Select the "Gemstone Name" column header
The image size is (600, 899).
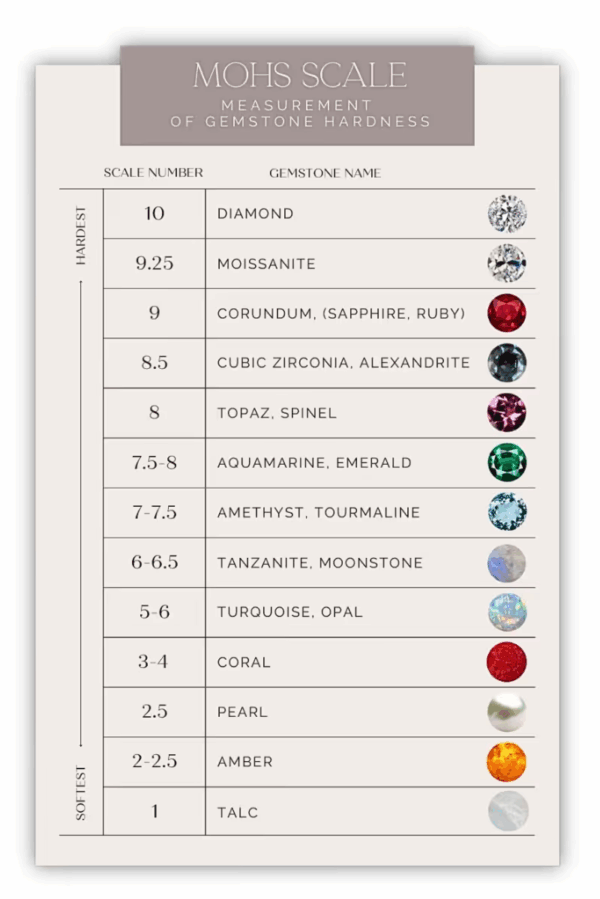pos(325,173)
